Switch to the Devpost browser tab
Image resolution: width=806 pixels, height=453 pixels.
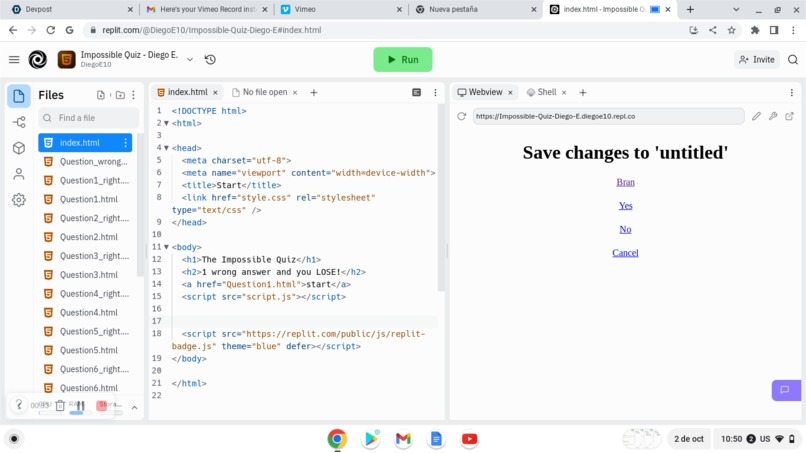click(x=71, y=9)
